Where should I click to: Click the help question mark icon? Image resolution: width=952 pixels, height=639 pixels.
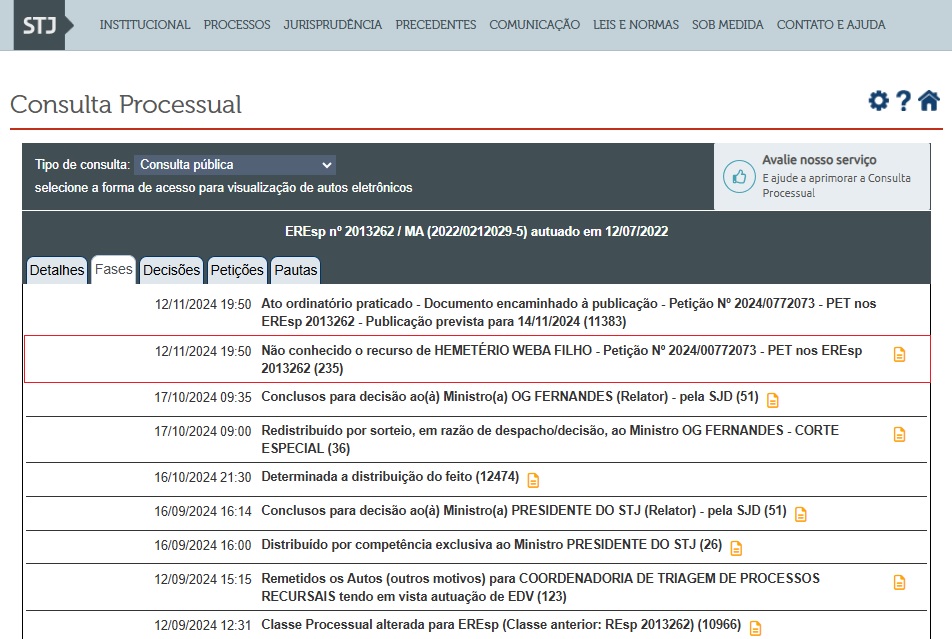(x=903, y=101)
